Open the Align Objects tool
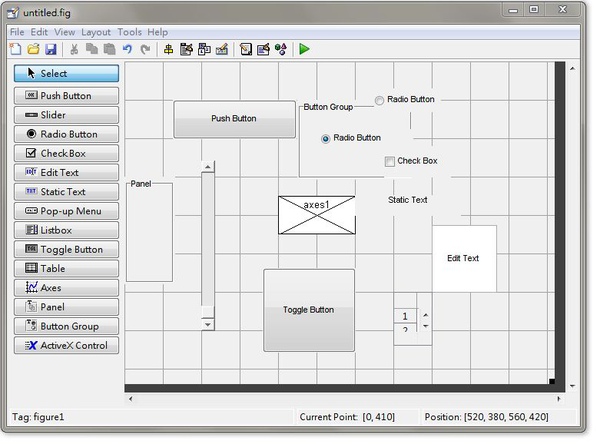The width and height of the screenshot is (600, 444). [168, 49]
